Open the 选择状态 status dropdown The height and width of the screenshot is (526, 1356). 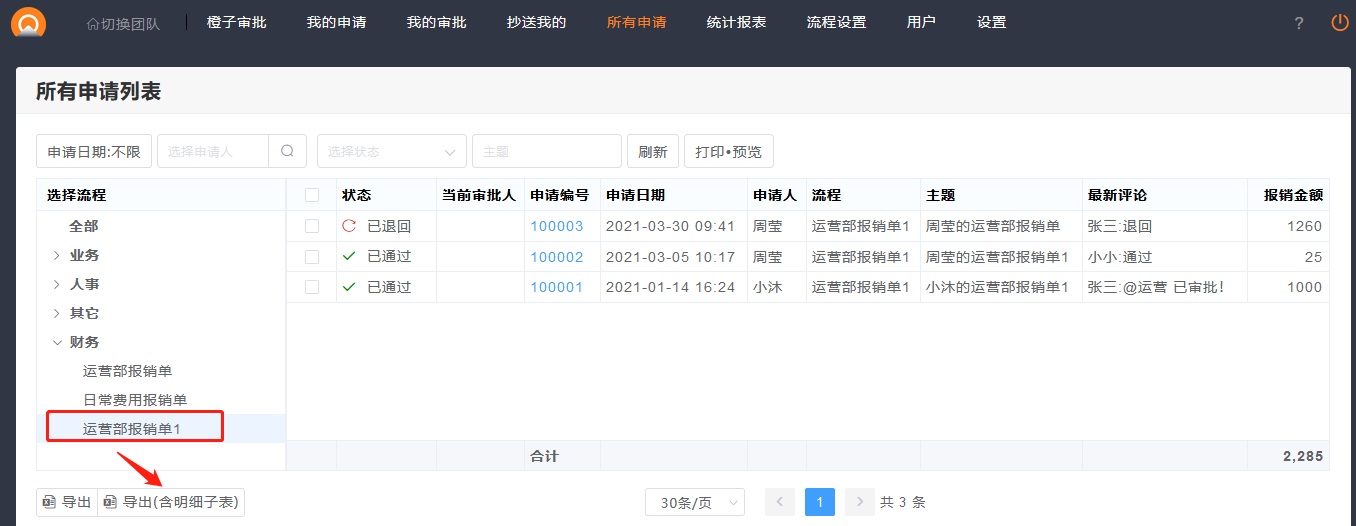point(391,151)
